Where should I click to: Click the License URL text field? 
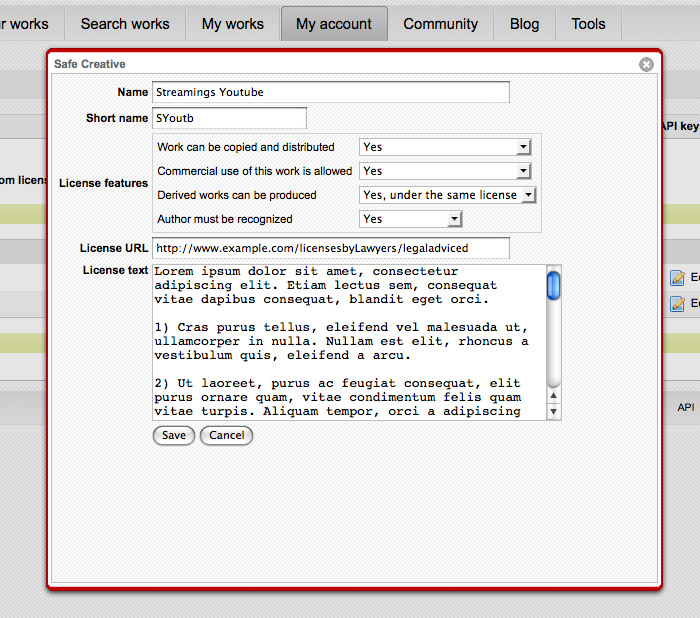(330, 248)
